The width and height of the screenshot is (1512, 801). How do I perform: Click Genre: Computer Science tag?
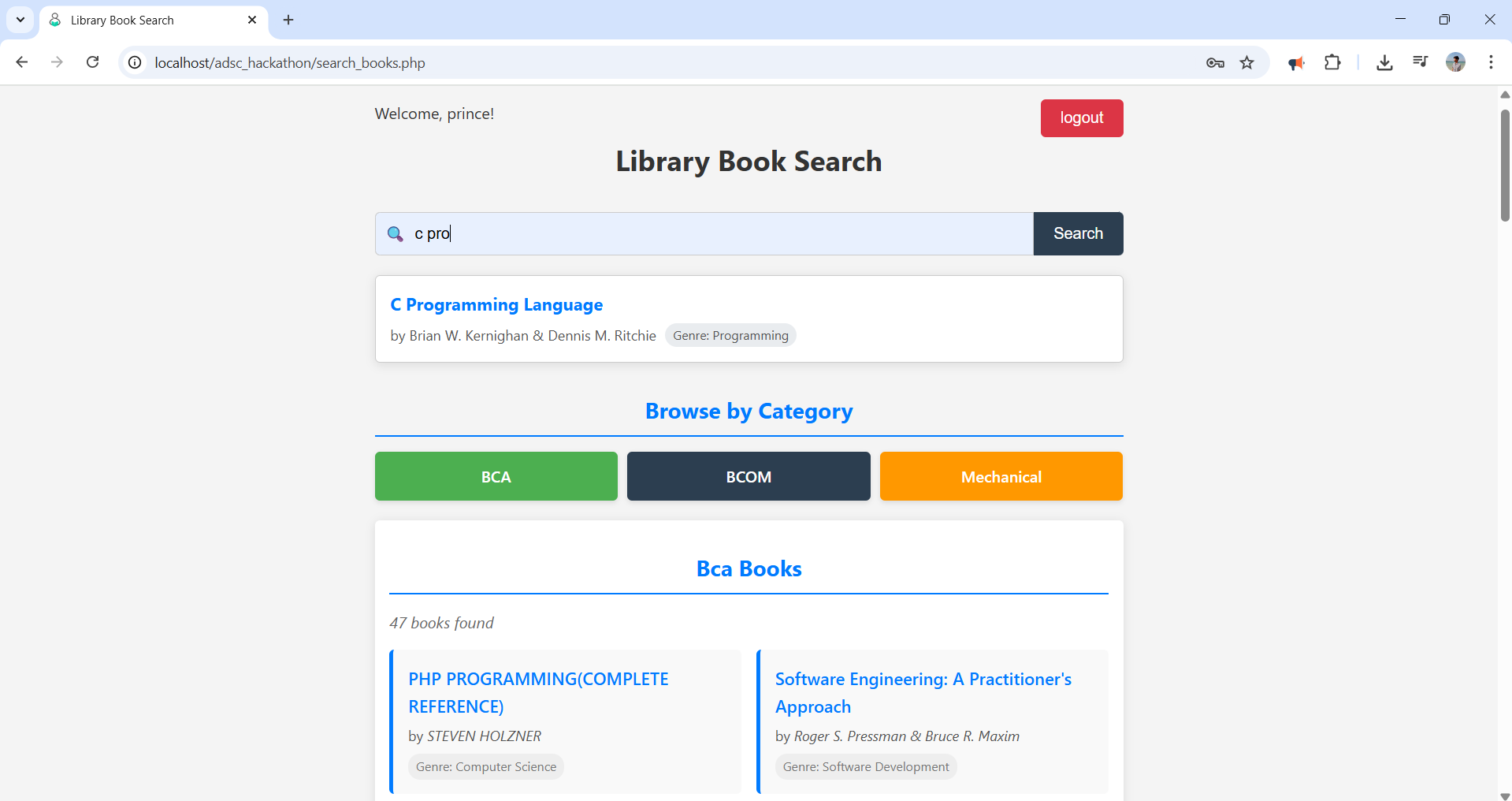click(x=486, y=767)
